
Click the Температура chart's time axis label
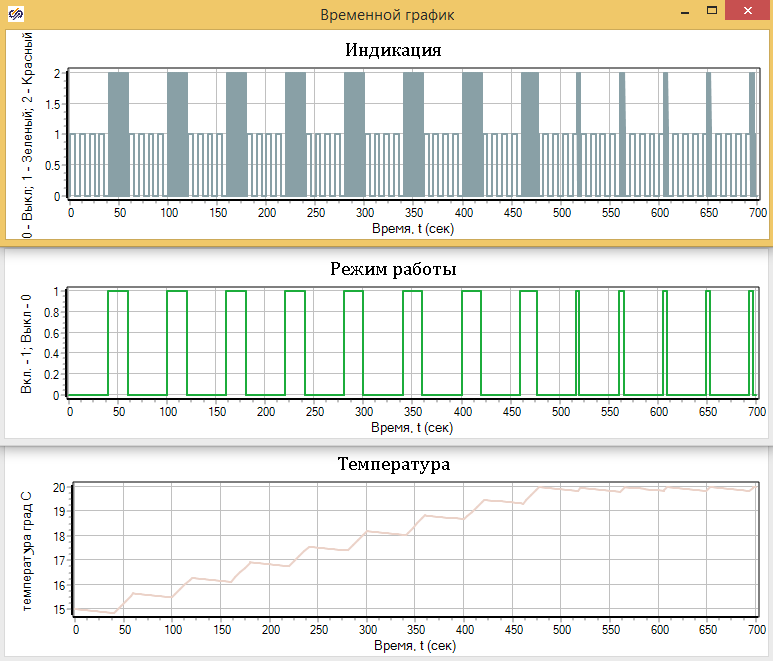point(416,646)
